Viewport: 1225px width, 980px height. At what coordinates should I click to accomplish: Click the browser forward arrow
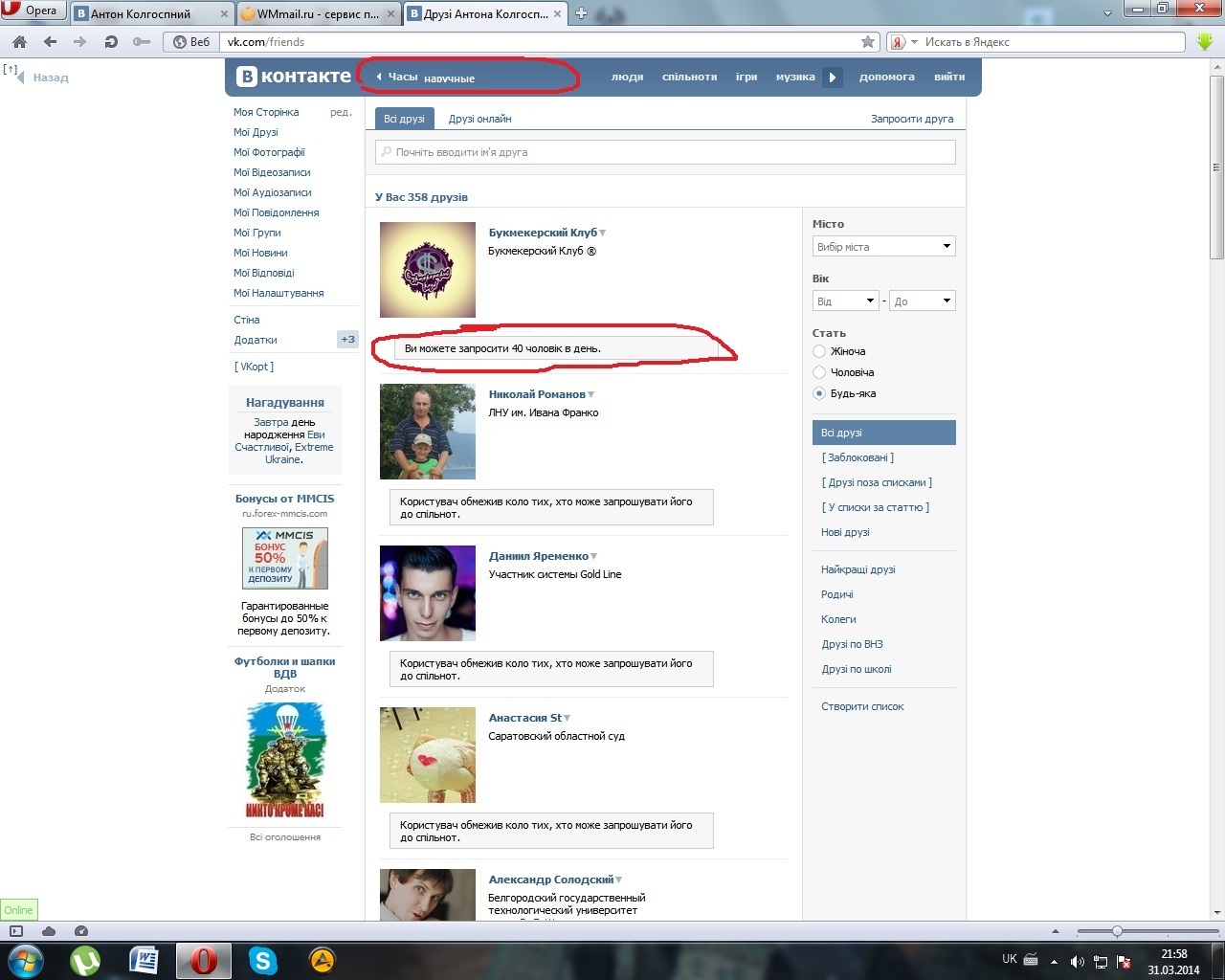coord(80,42)
